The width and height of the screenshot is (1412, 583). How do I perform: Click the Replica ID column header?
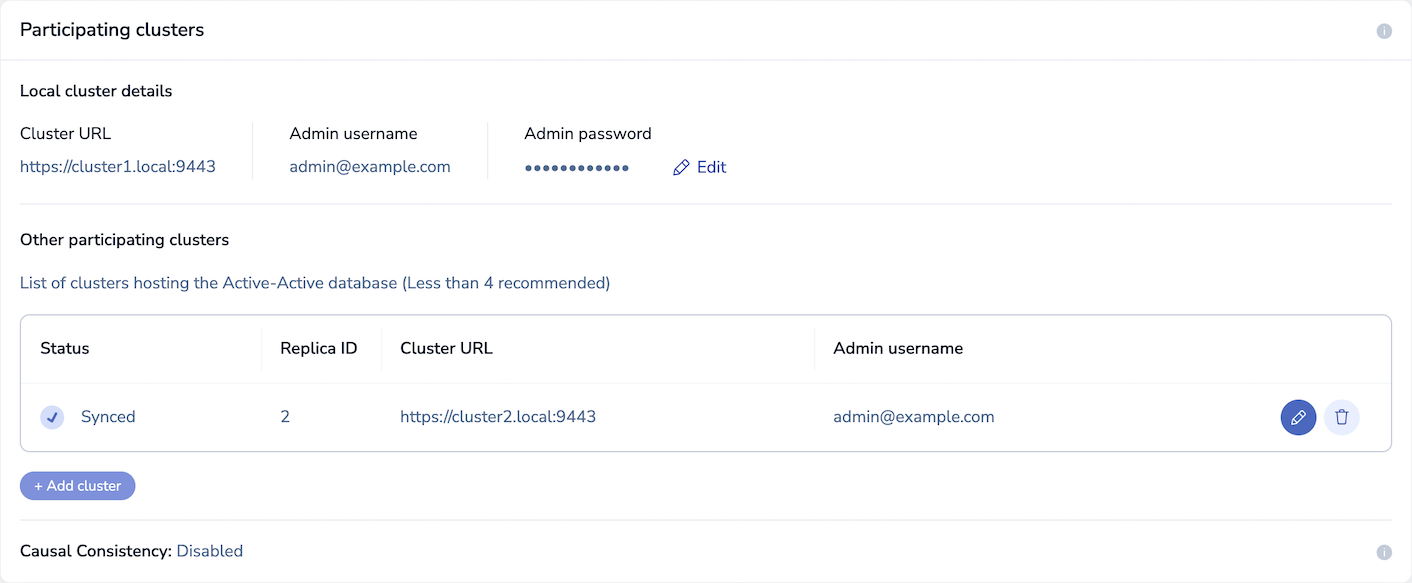tap(318, 349)
